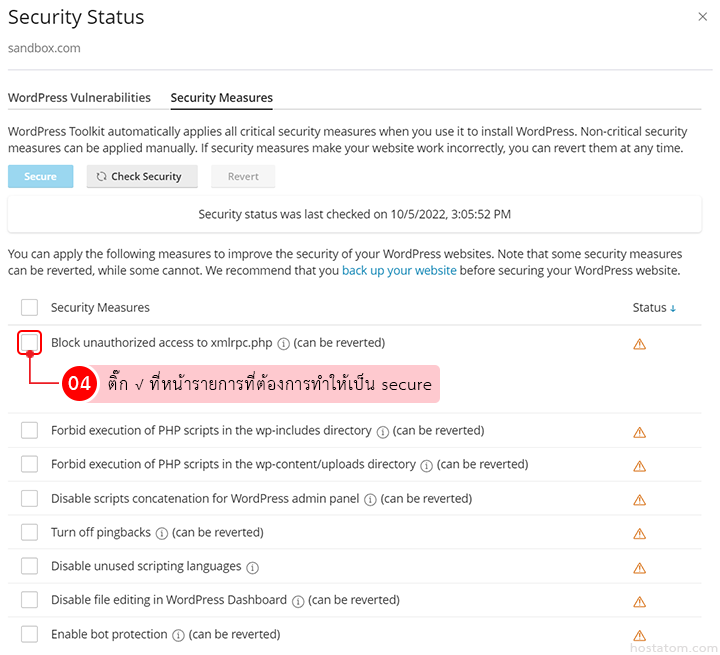Click info icon beside Turn off pingbacks
Image resolution: width=720 pixels, height=655 pixels.
[162, 534]
